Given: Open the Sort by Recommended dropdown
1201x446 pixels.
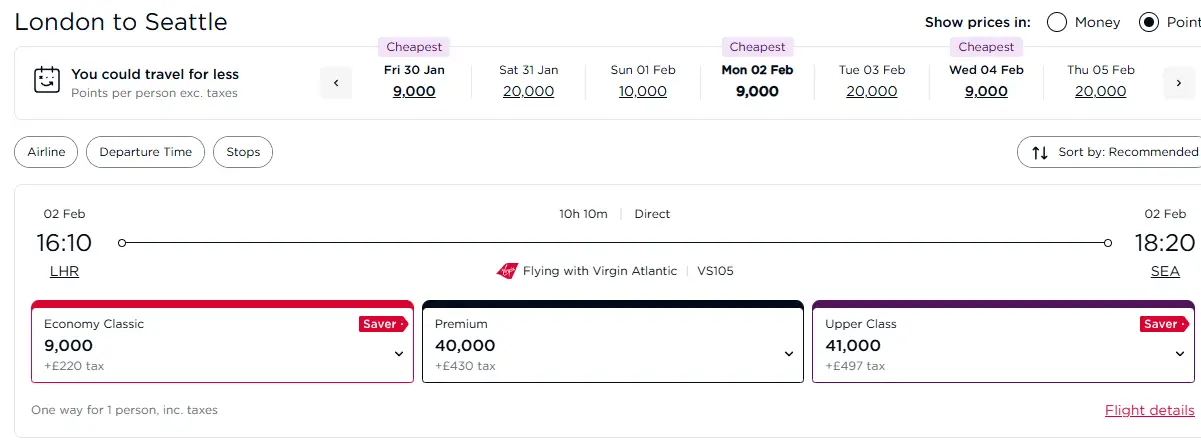Looking at the screenshot, I should [x=1109, y=152].
